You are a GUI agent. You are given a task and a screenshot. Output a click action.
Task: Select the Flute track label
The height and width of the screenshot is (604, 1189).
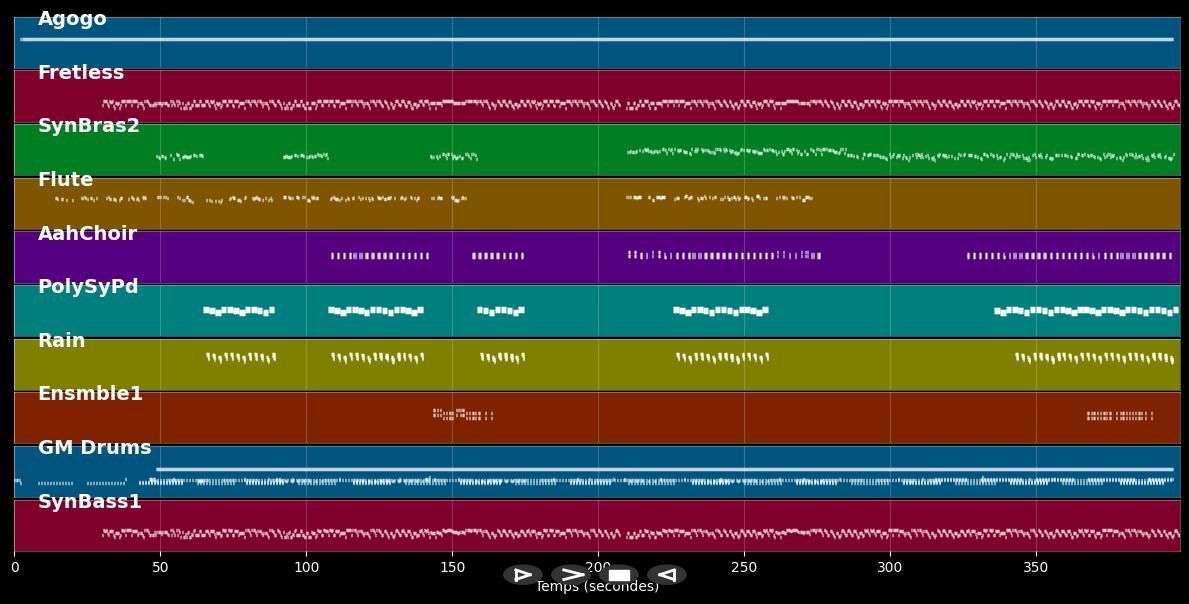tap(64, 179)
